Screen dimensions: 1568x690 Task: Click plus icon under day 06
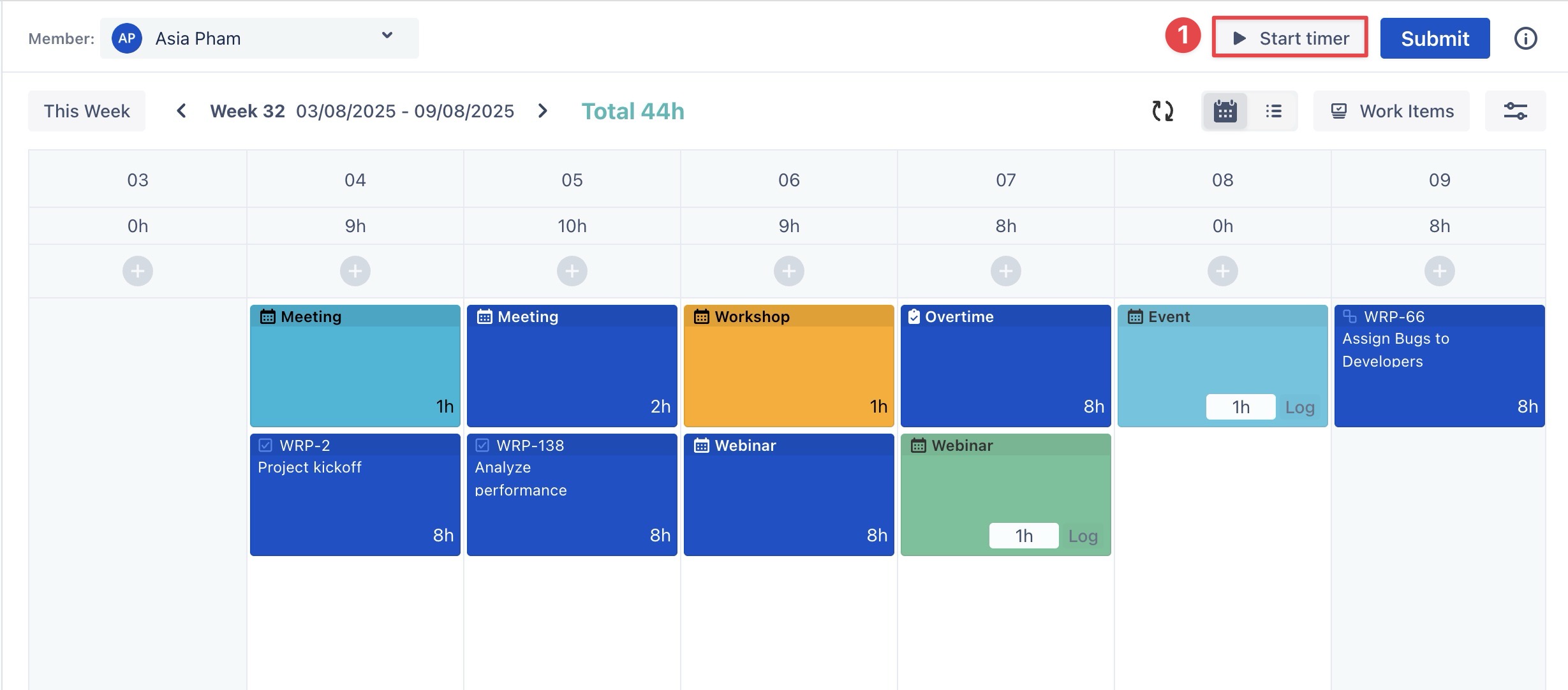(788, 271)
